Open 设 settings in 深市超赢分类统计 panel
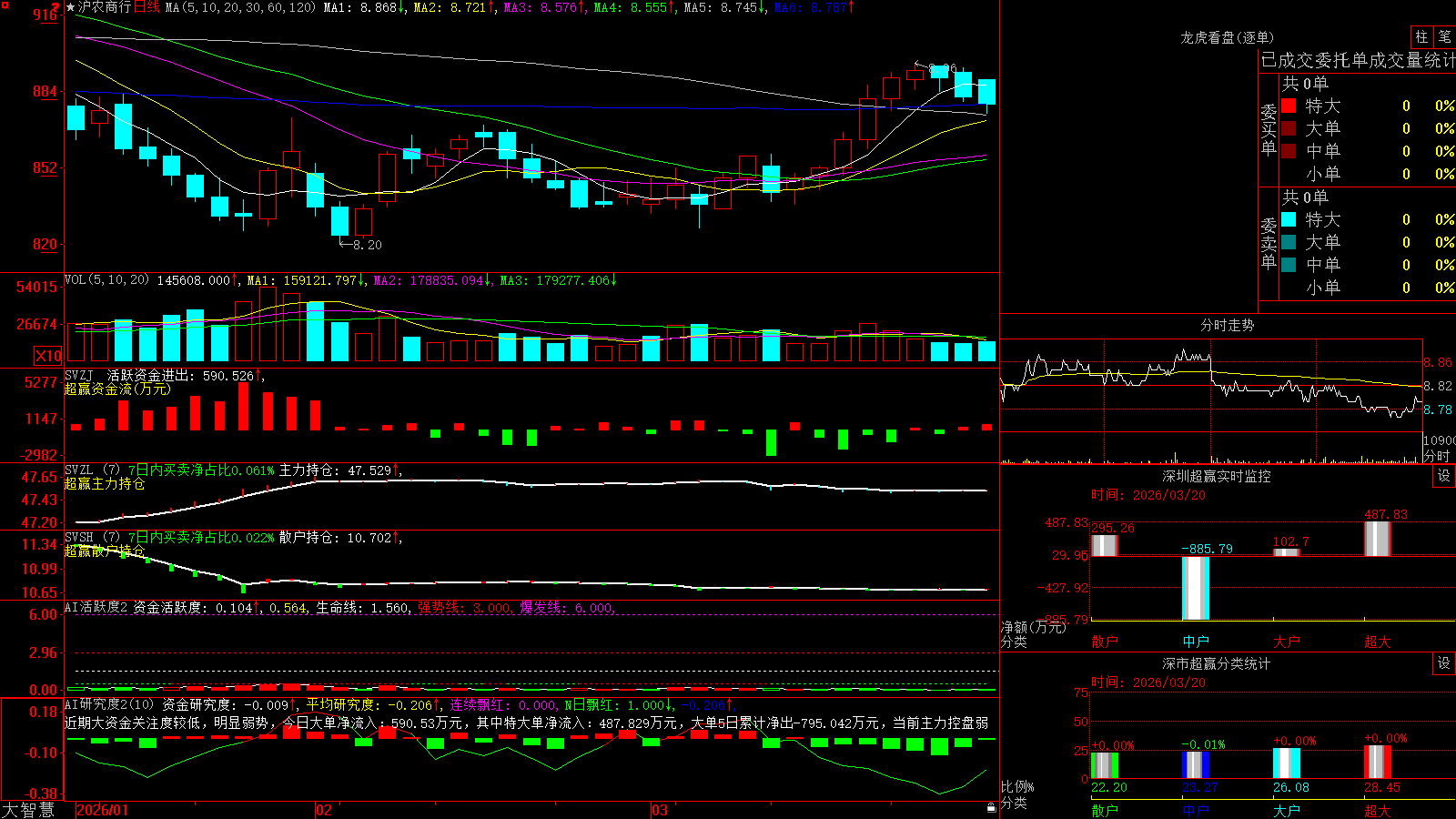Image resolution: width=1456 pixels, height=819 pixels. pos(1444,663)
